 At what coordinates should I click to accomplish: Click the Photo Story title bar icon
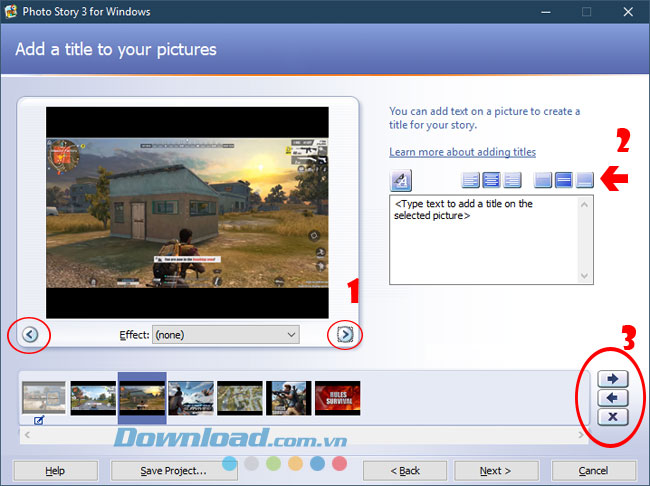coord(10,11)
